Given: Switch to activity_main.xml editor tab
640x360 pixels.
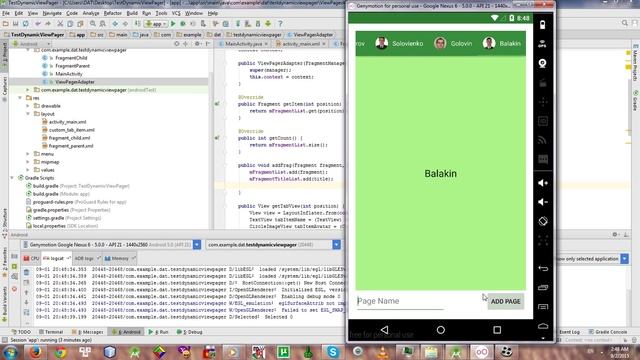Looking at the screenshot, I should 301,44.
